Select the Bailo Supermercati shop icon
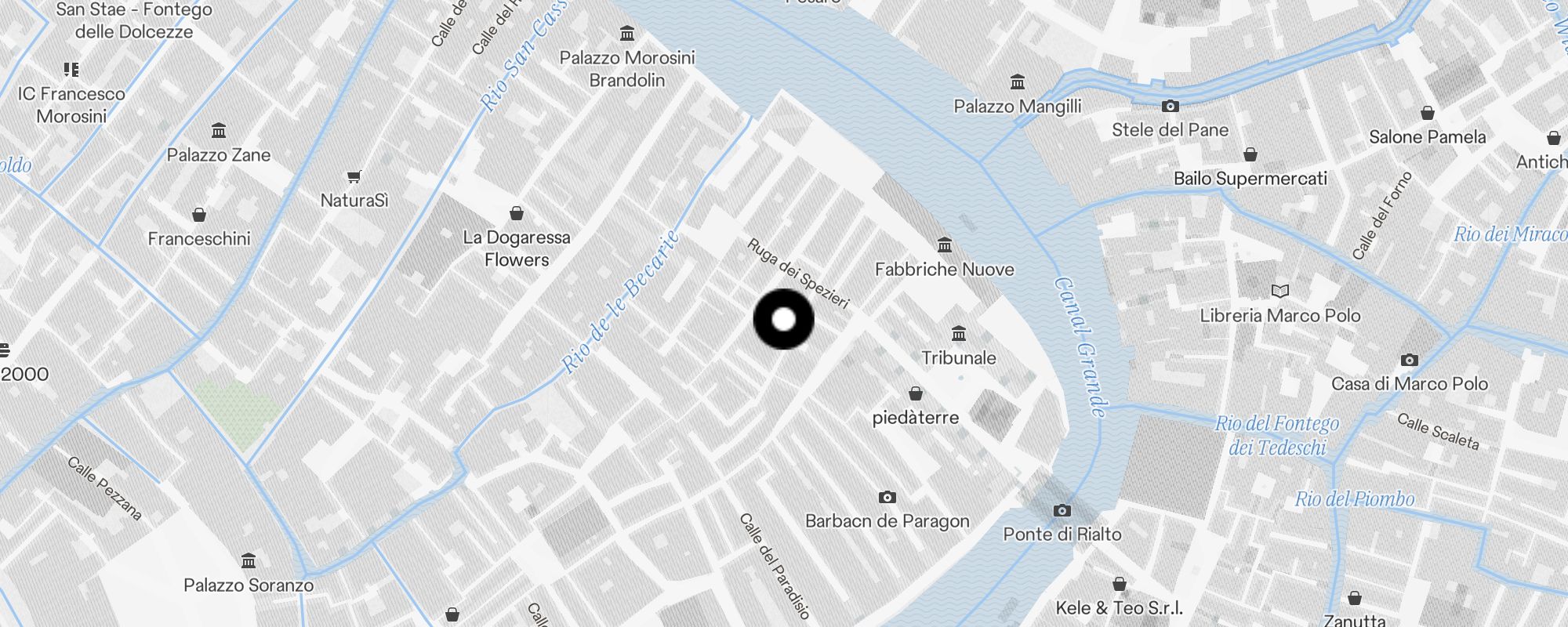Screen dimensions: 1568x627 click(1250, 154)
